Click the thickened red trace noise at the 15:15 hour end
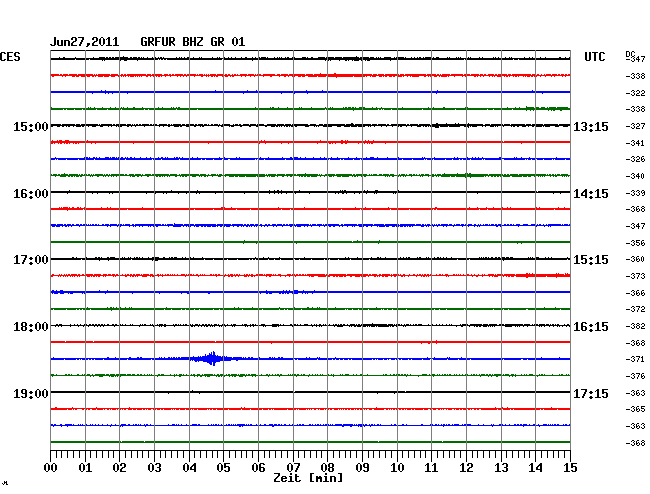 click(541, 275)
